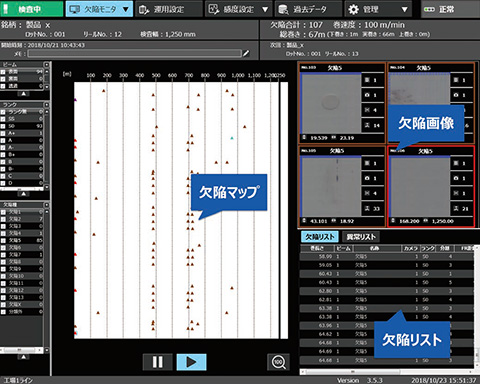This screenshot has height=384, width=480.
Task: Collapse the 欠陥種 panel with its bottom arrow
Action: (23, 357)
